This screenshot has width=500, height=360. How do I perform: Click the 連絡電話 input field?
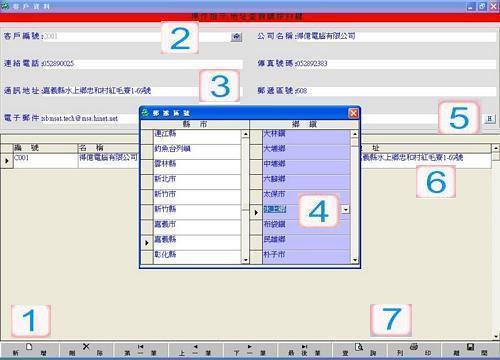(x=142, y=63)
